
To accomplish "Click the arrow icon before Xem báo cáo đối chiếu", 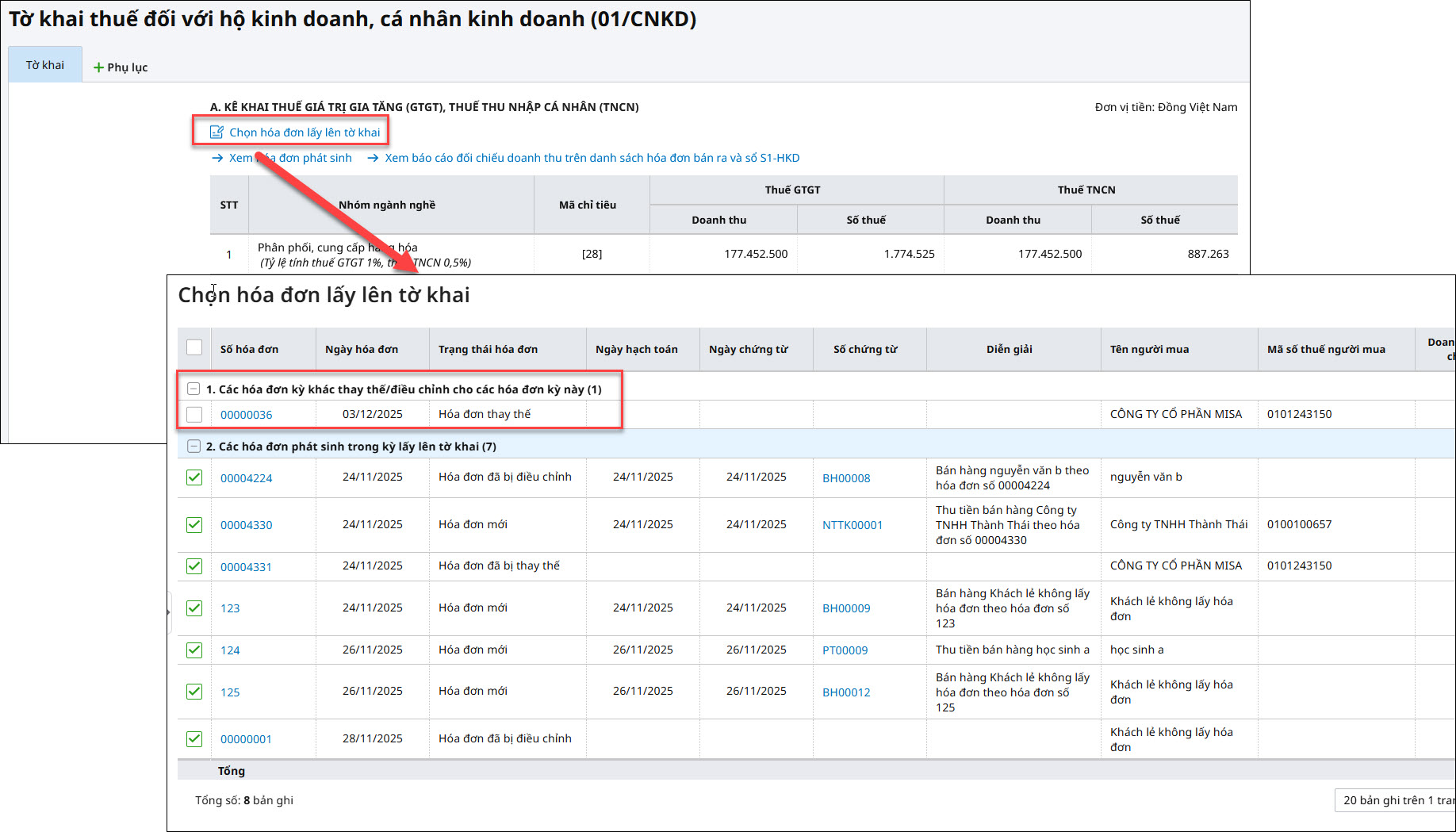I will coord(373,158).
